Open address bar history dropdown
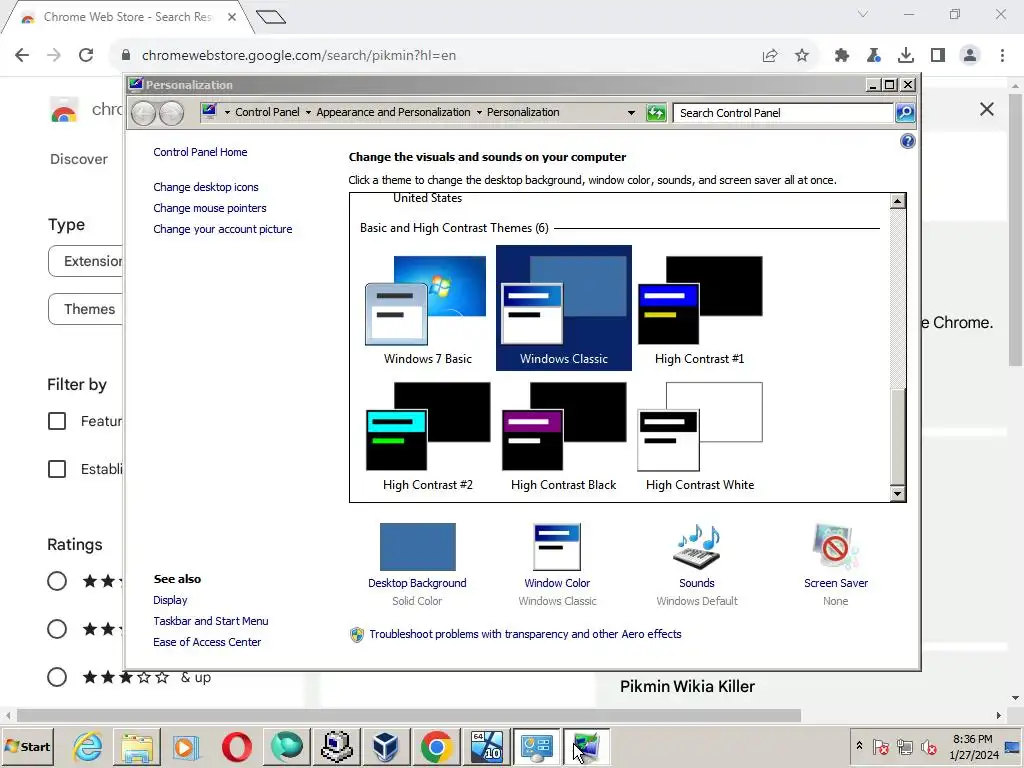 tap(631, 112)
